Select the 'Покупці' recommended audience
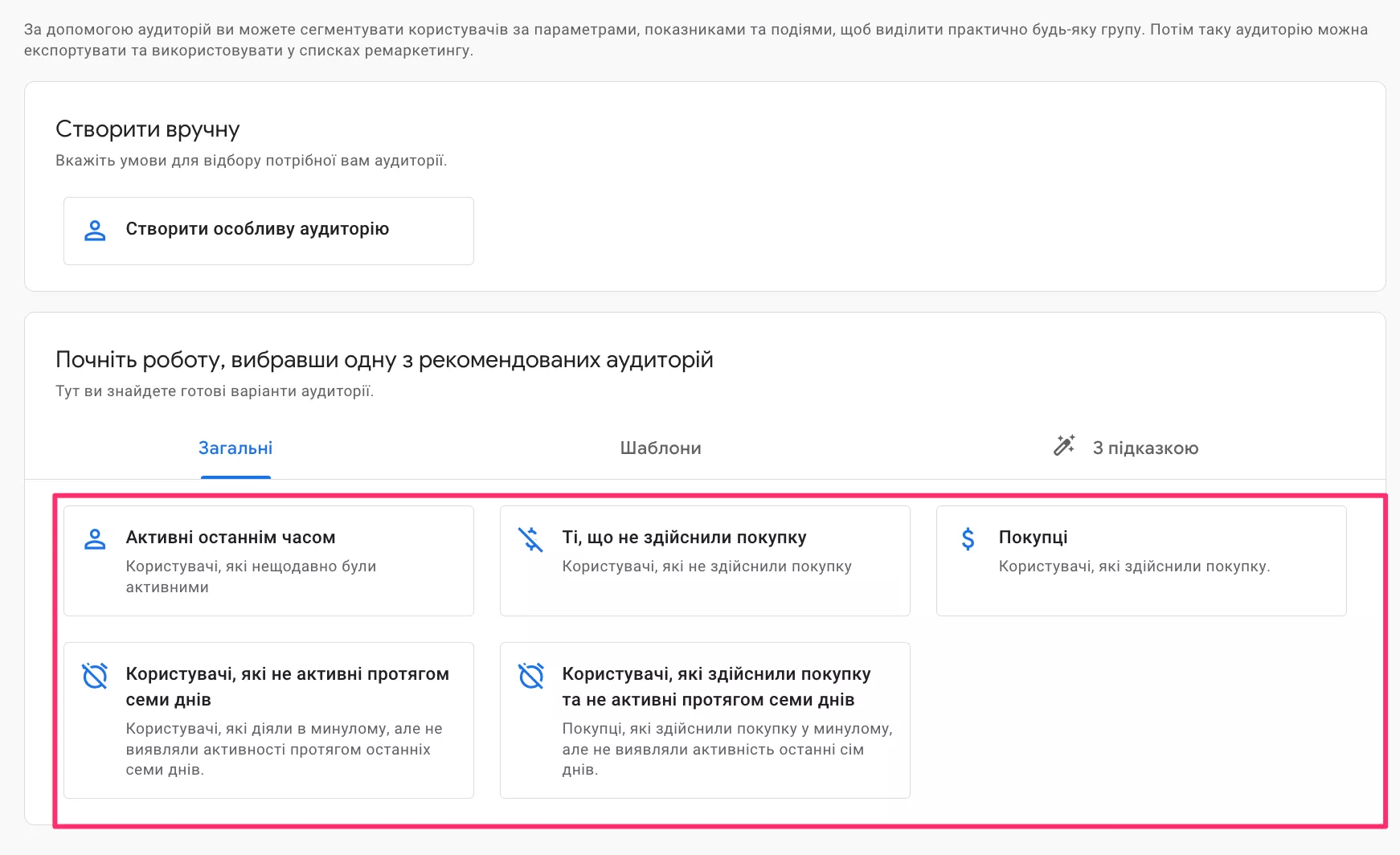The image size is (1400, 855). 1141,560
